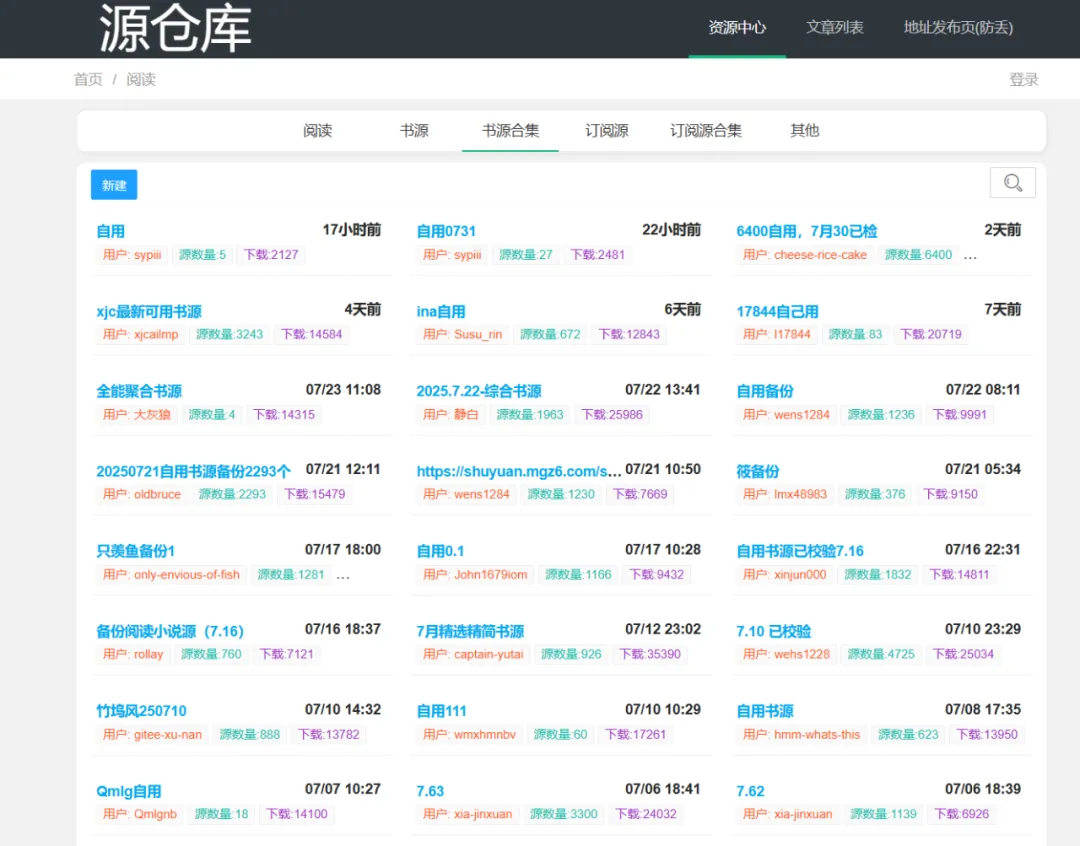Click the 新建 button to create new entry

click(113, 184)
